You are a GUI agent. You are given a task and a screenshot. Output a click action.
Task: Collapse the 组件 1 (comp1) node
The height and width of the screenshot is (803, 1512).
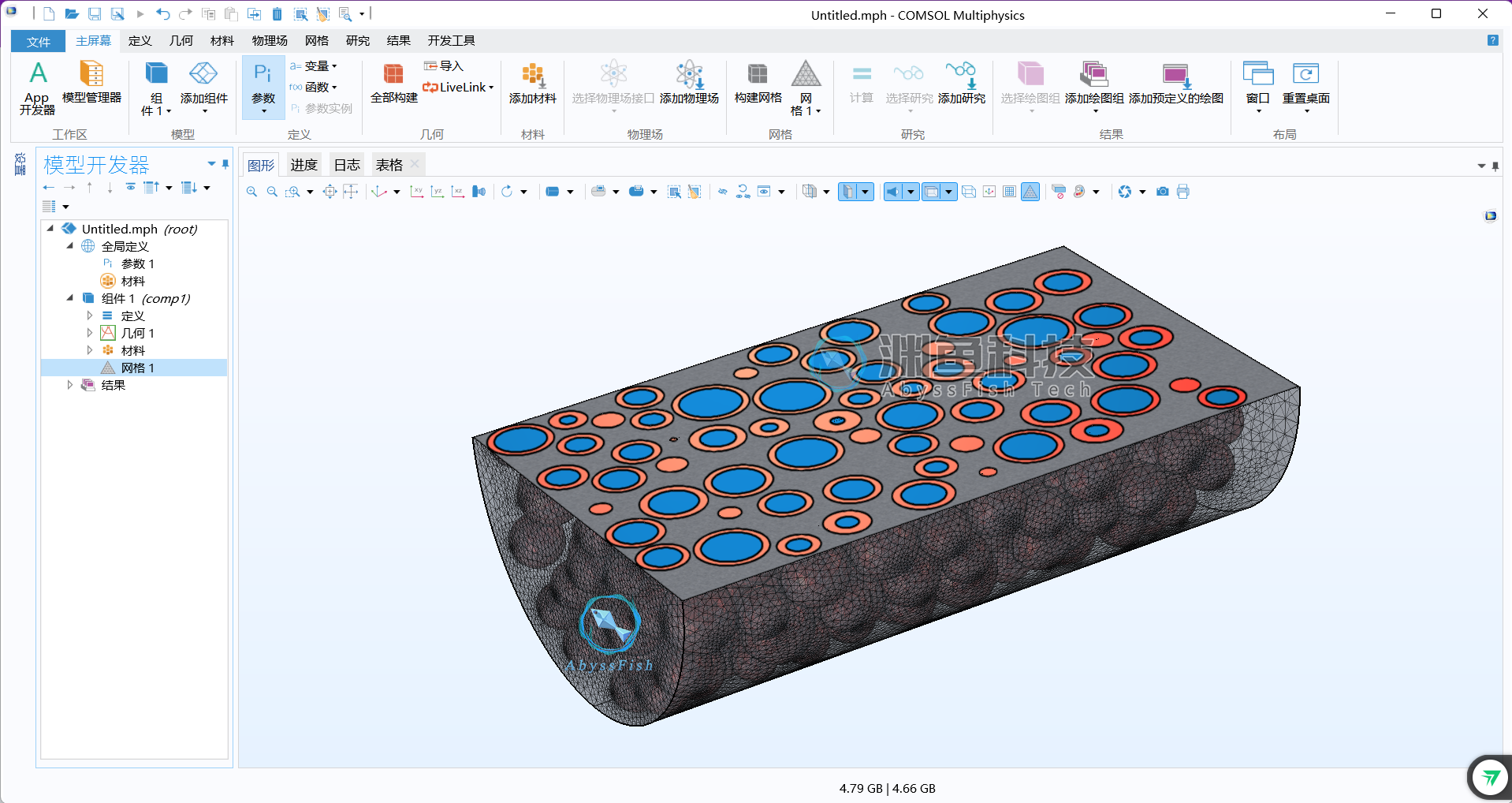pyautogui.click(x=70, y=298)
